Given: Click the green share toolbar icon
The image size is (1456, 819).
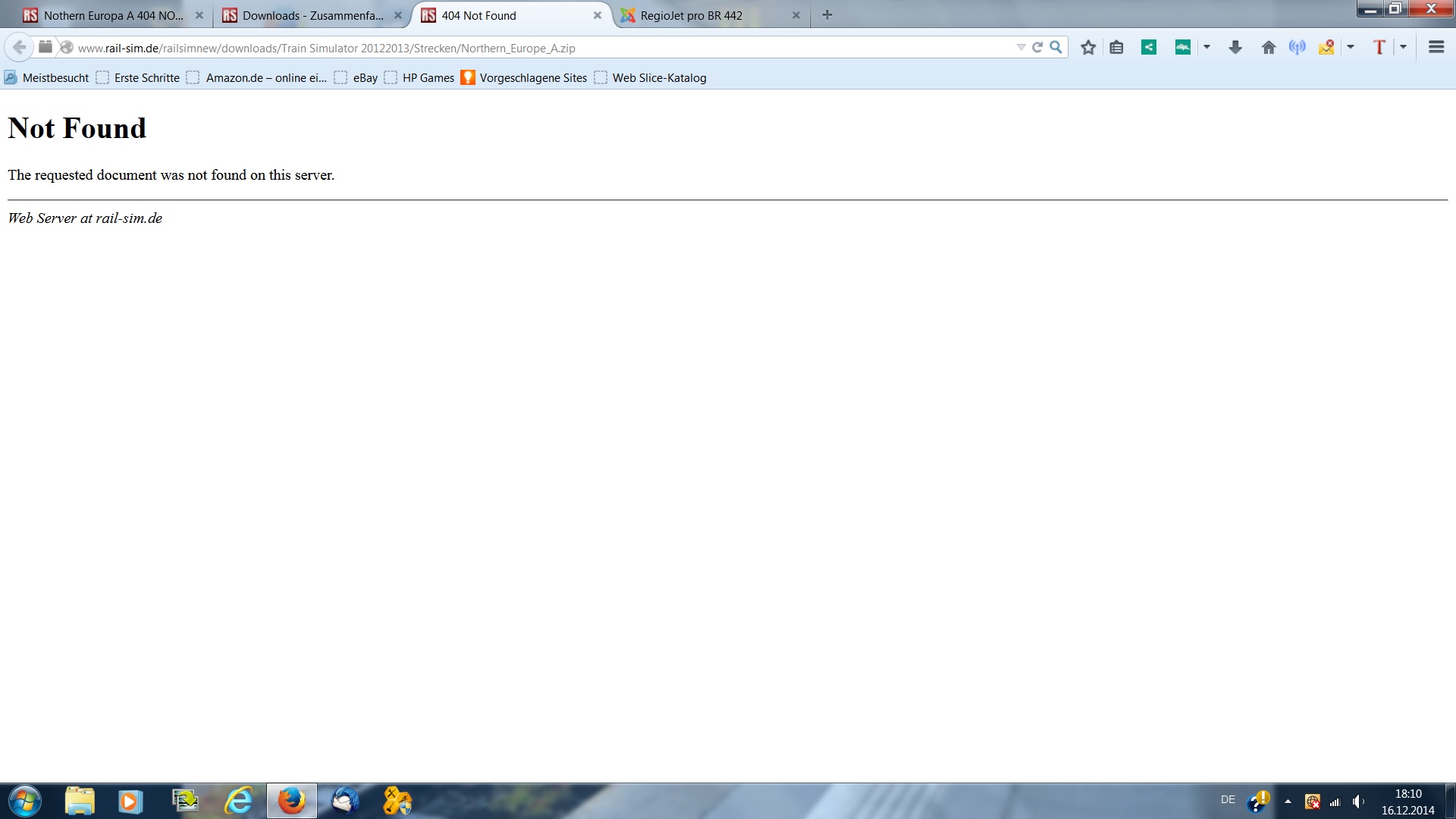Looking at the screenshot, I should point(1149,48).
